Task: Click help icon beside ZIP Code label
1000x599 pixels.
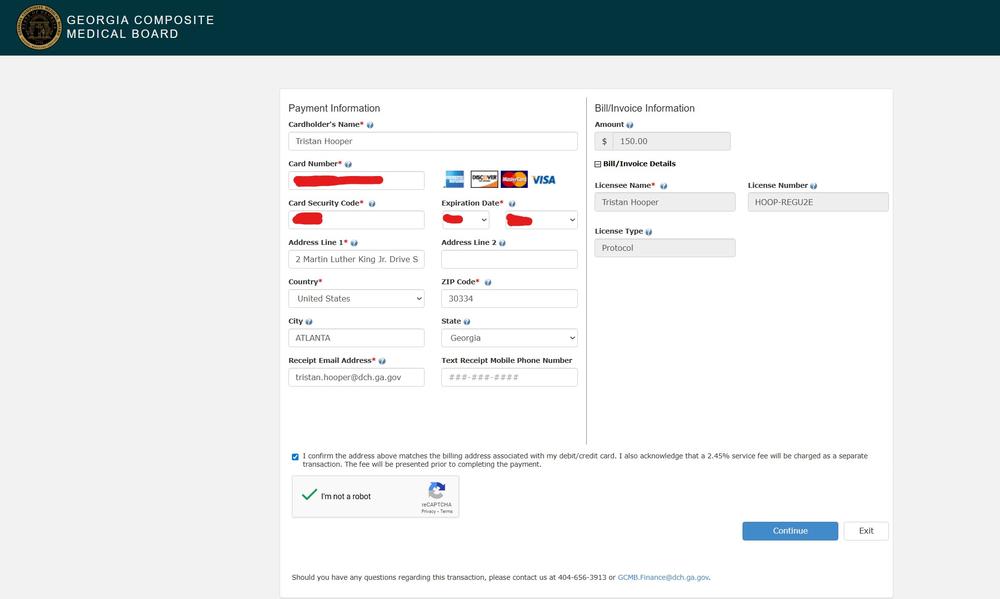Action: (x=488, y=282)
